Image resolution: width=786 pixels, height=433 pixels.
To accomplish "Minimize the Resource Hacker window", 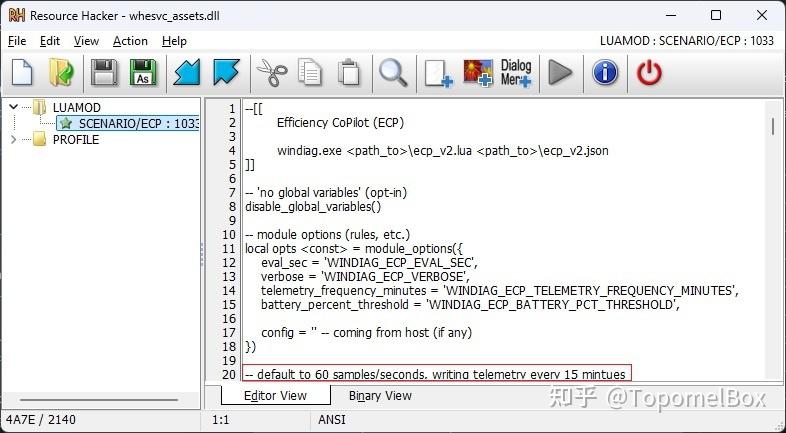I will pos(671,16).
